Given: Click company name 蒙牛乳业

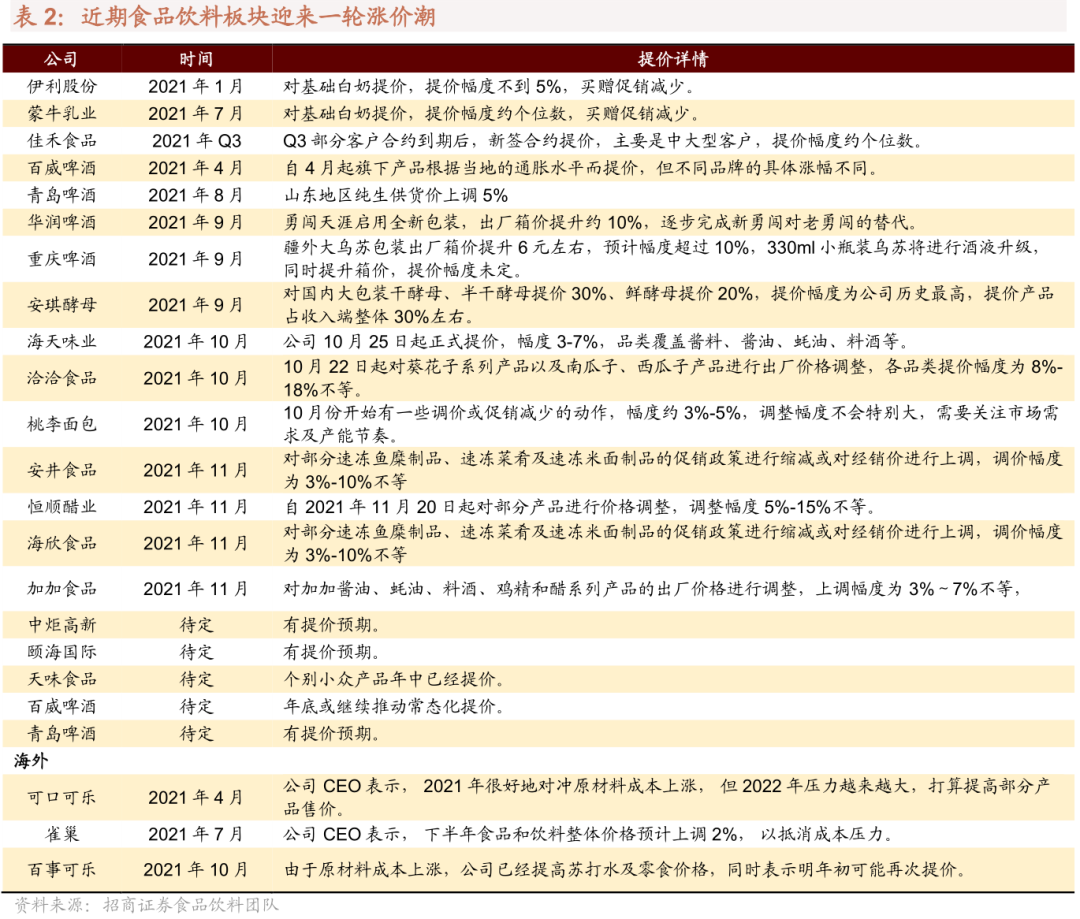Looking at the screenshot, I should (61, 114).
